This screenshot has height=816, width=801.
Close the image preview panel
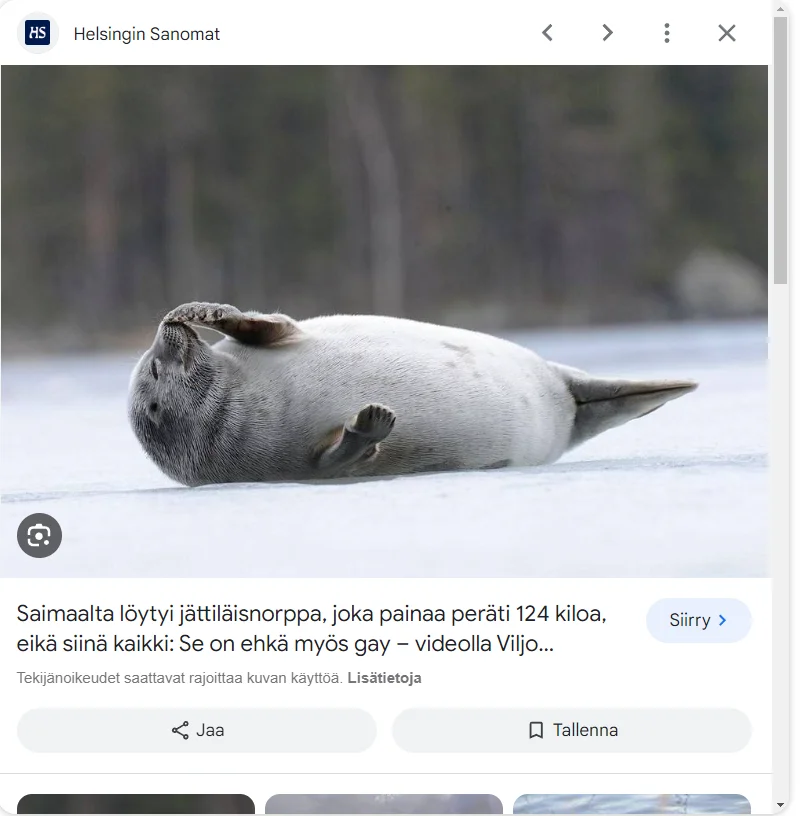pos(727,33)
